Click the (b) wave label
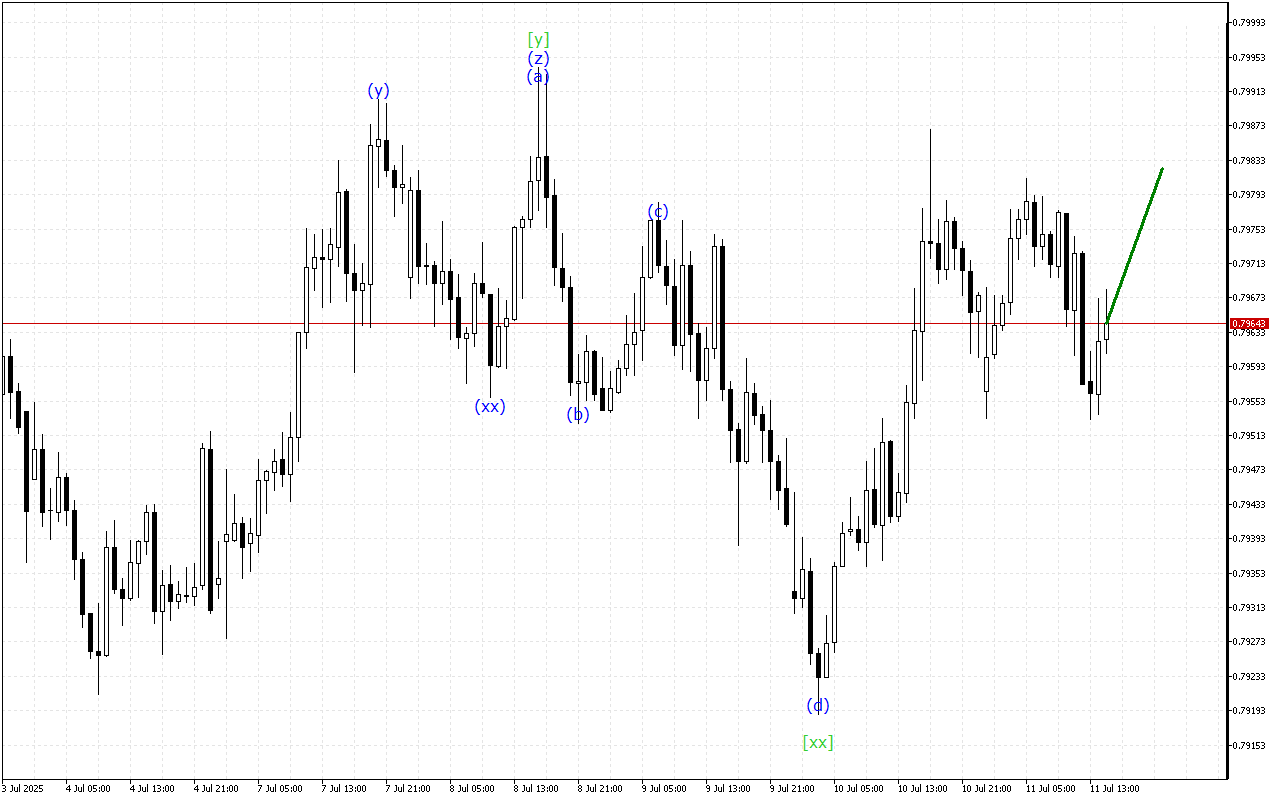 578,414
